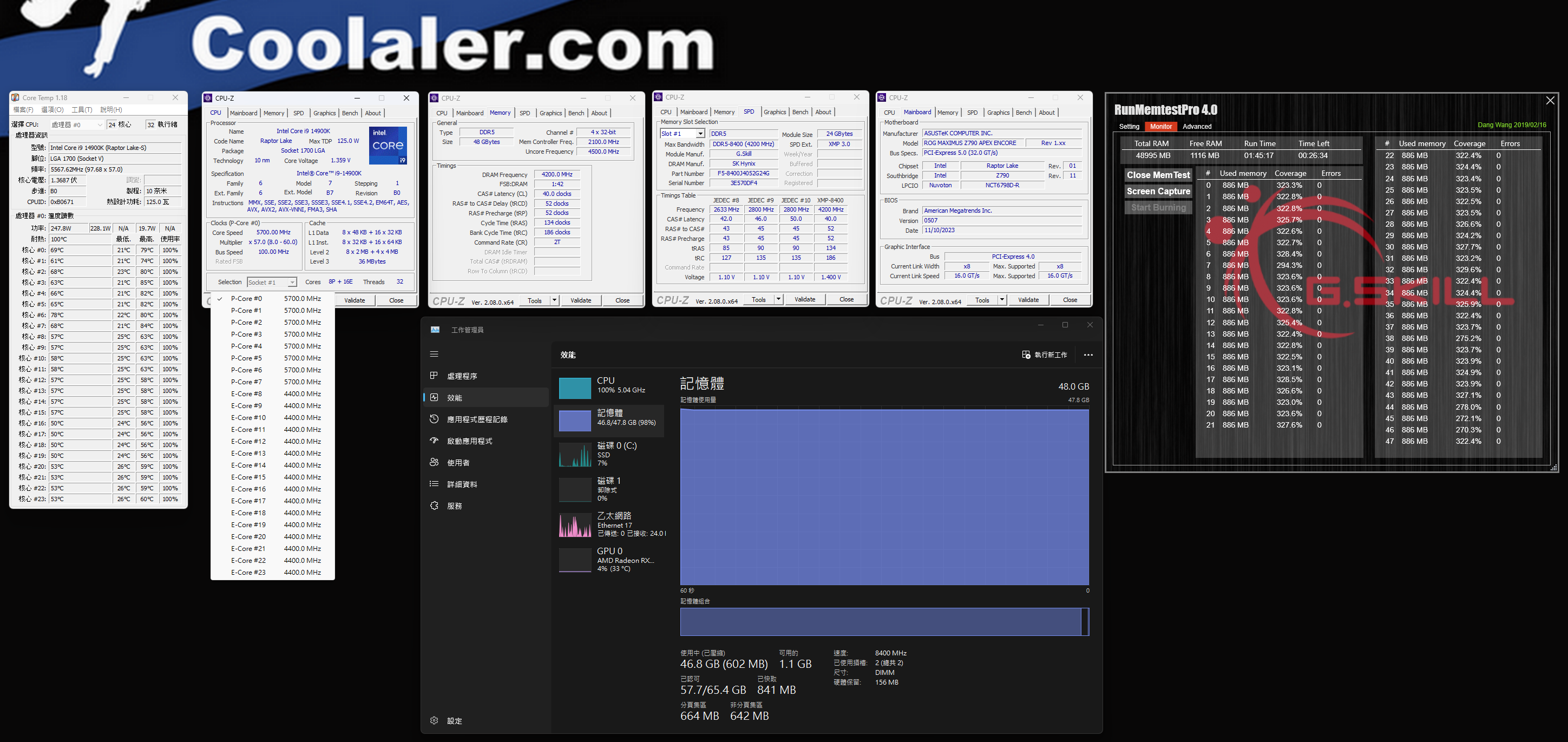
Task: Select Disk 0 (C:) graph thumbnail
Action: tap(575, 455)
